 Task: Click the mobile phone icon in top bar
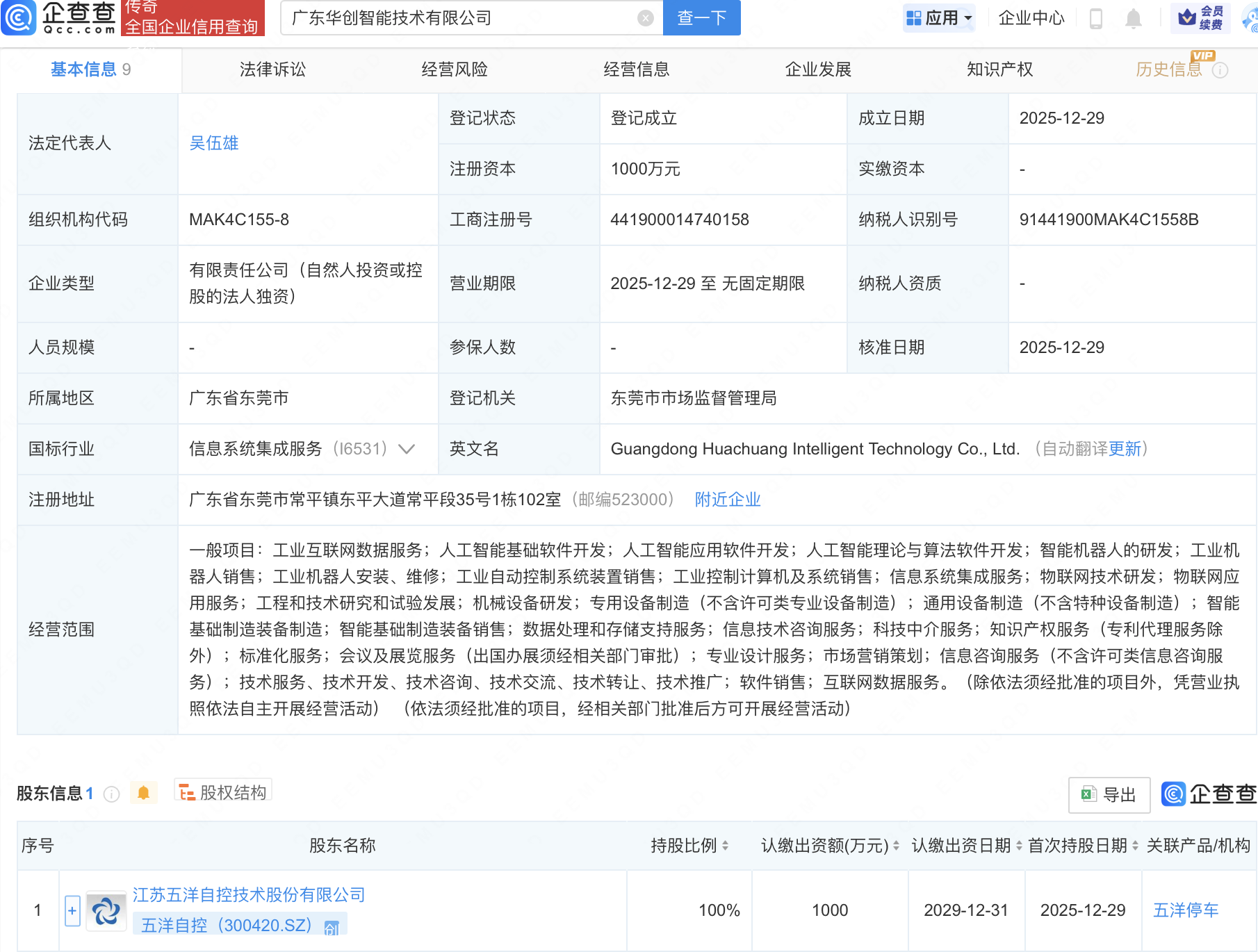tap(1097, 19)
